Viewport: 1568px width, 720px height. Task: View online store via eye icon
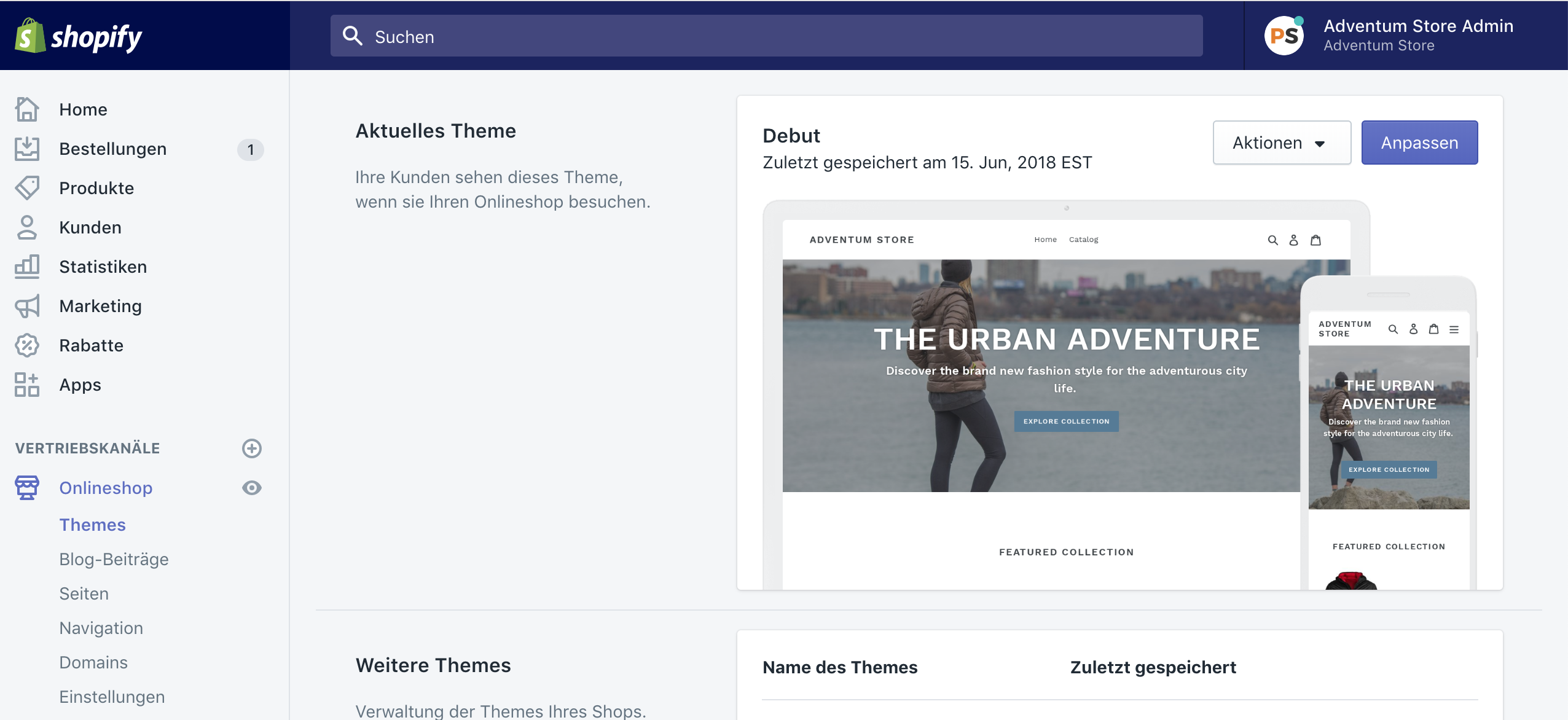pos(252,488)
